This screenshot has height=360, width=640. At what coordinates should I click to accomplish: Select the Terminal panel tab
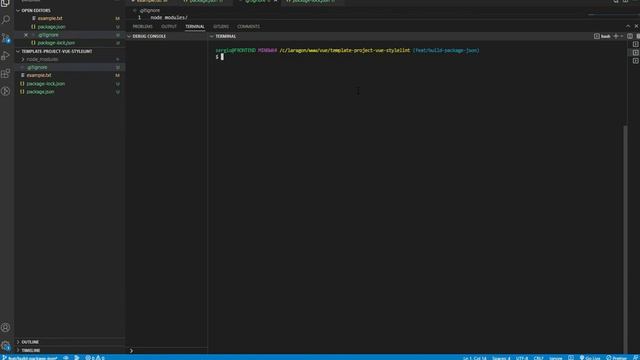(195, 27)
